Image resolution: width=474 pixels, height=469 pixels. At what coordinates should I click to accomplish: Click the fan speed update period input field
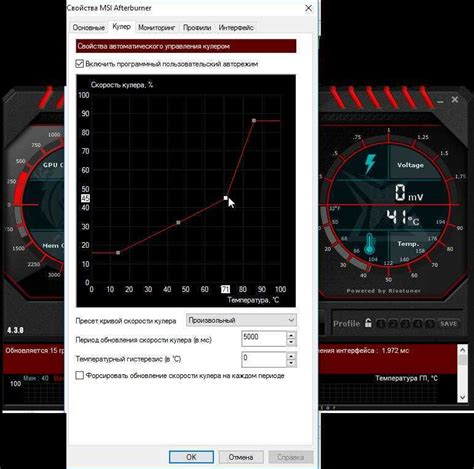[264, 338]
